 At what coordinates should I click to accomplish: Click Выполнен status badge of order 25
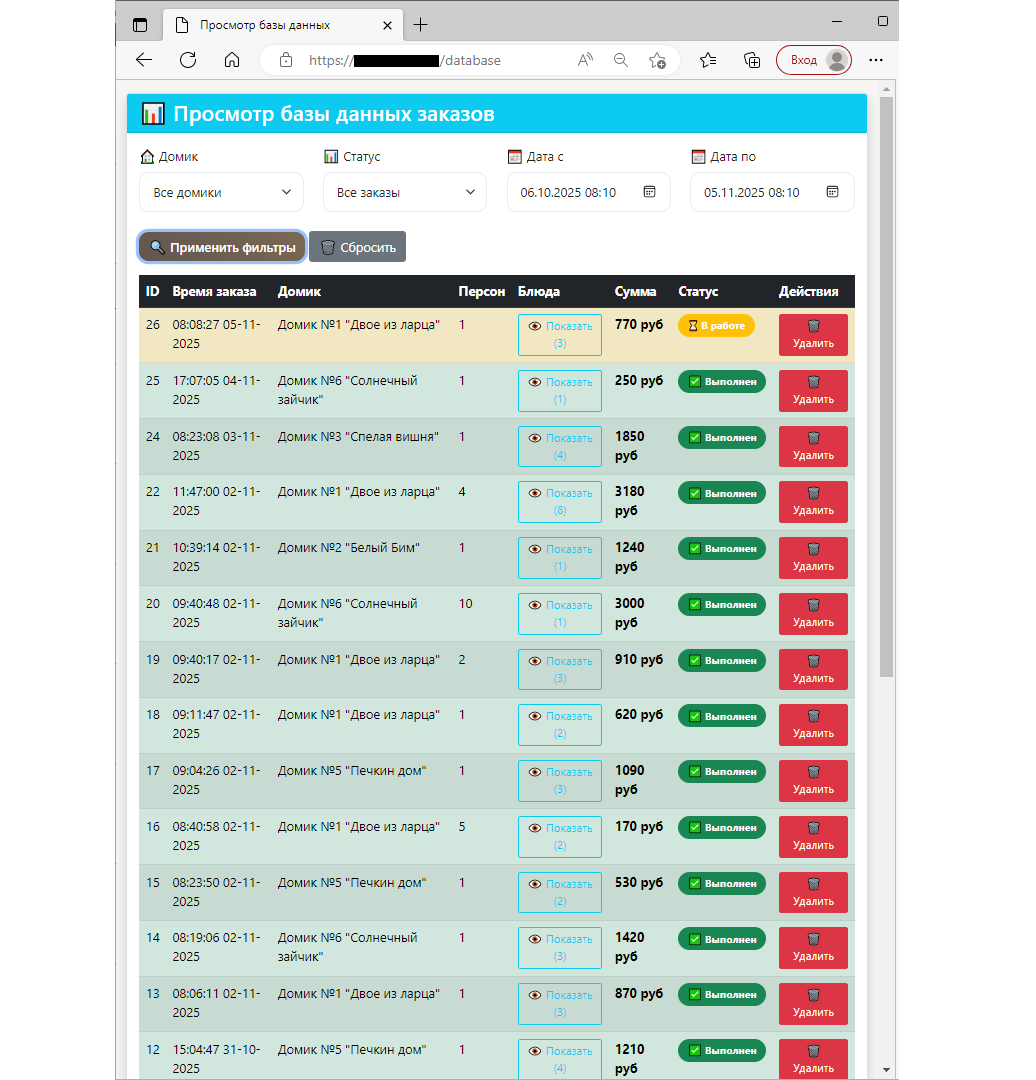[722, 381]
